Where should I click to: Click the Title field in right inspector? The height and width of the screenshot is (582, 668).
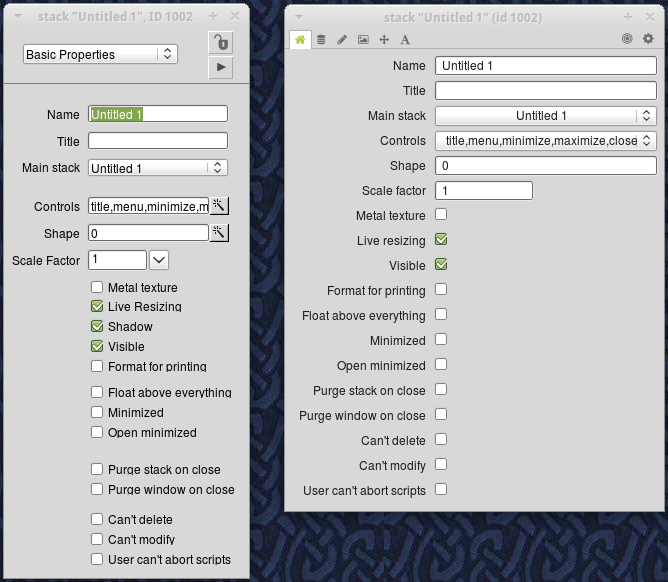(546, 91)
